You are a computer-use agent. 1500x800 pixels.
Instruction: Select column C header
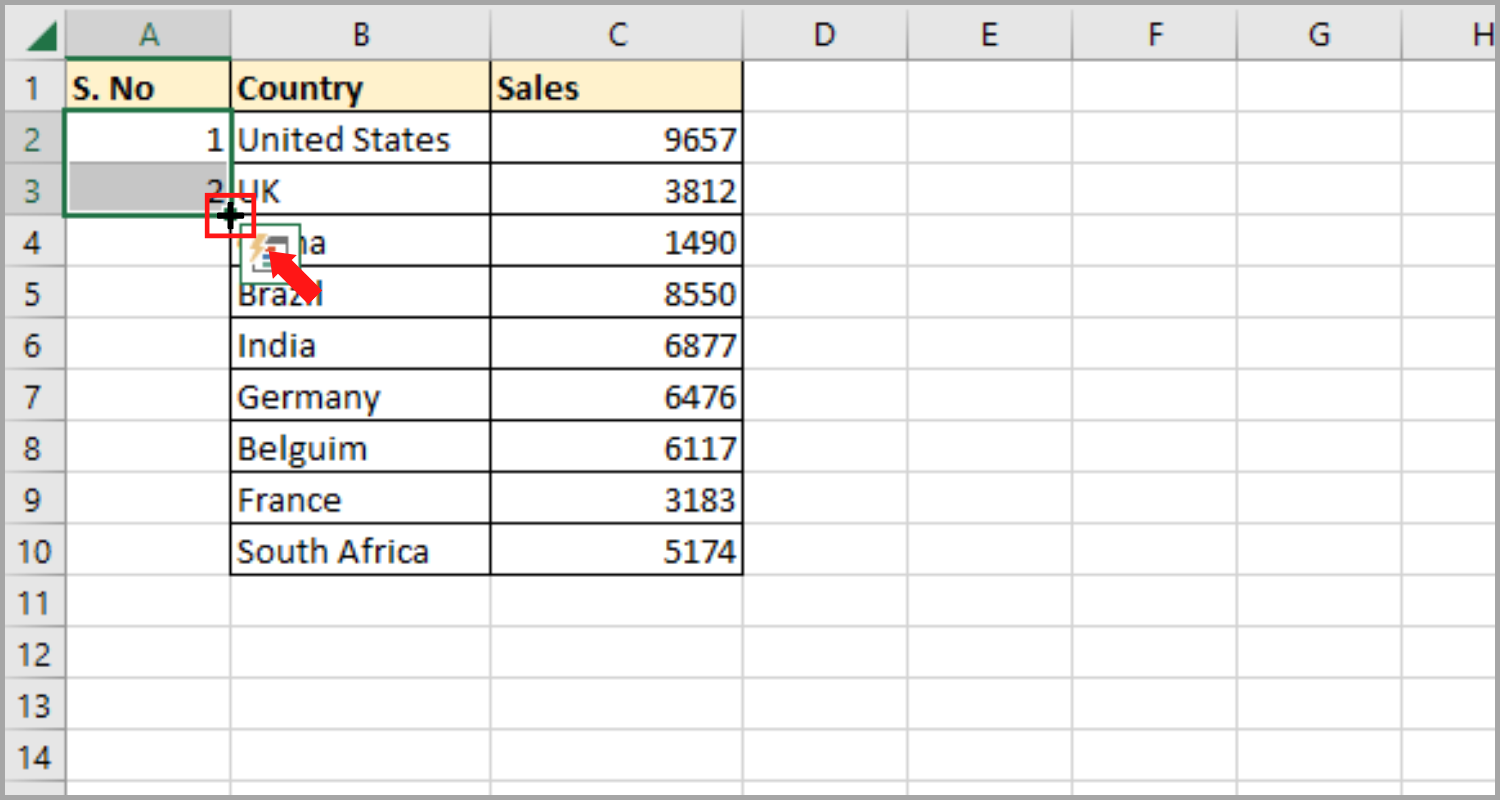617,36
